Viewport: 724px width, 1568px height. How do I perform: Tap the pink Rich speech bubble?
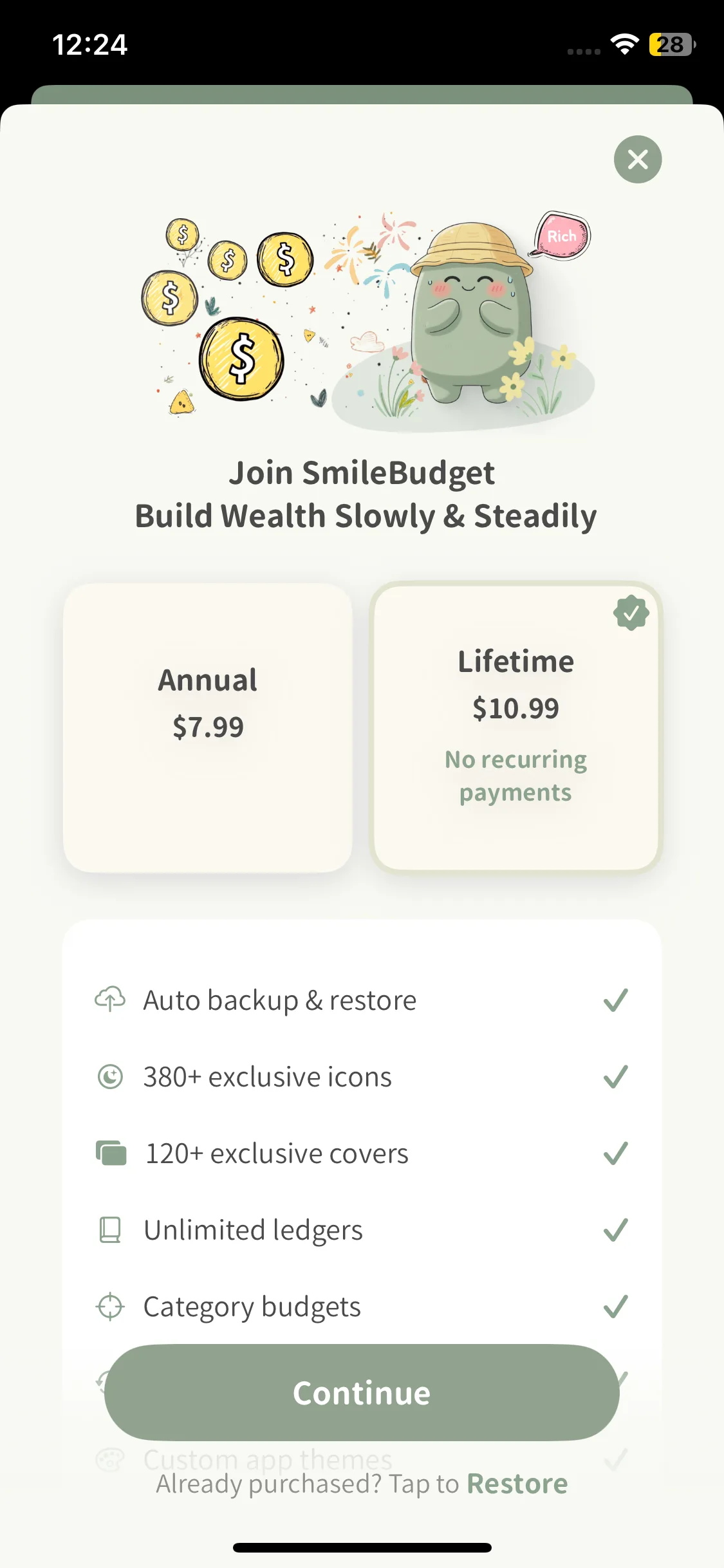click(x=562, y=236)
